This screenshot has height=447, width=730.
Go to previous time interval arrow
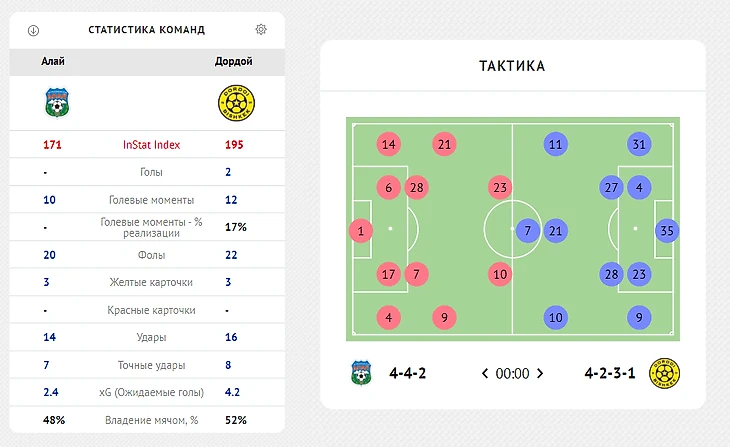click(x=485, y=374)
